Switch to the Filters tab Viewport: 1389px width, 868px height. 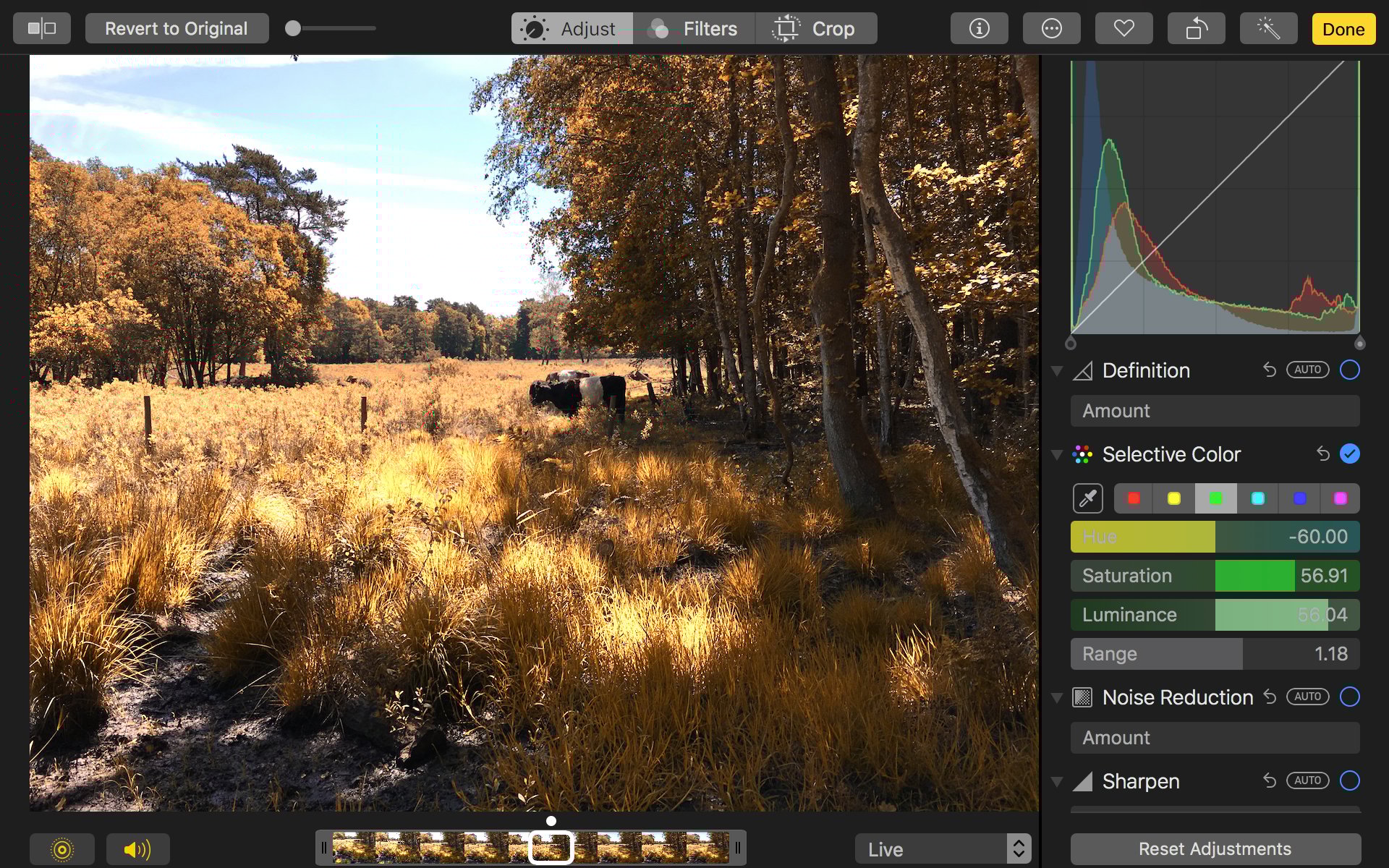[694, 28]
